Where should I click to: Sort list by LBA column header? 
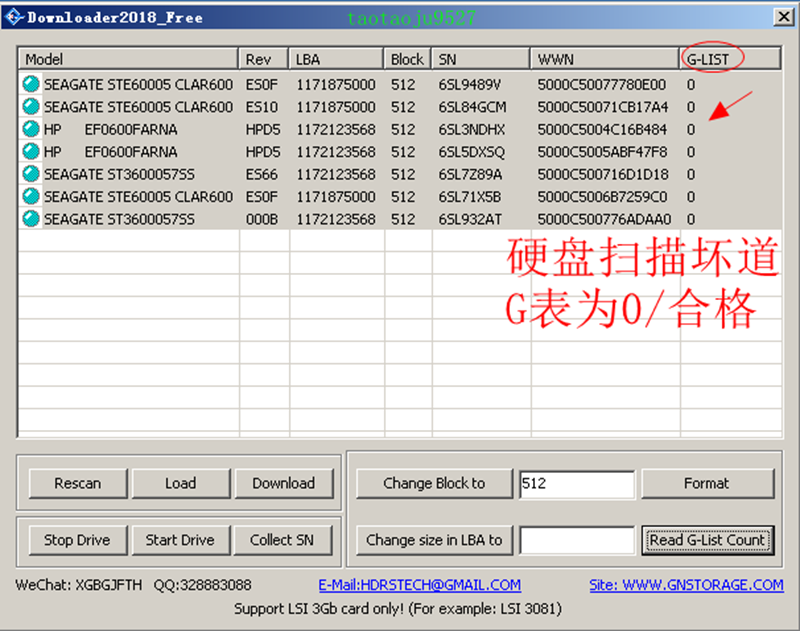click(x=336, y=59)
